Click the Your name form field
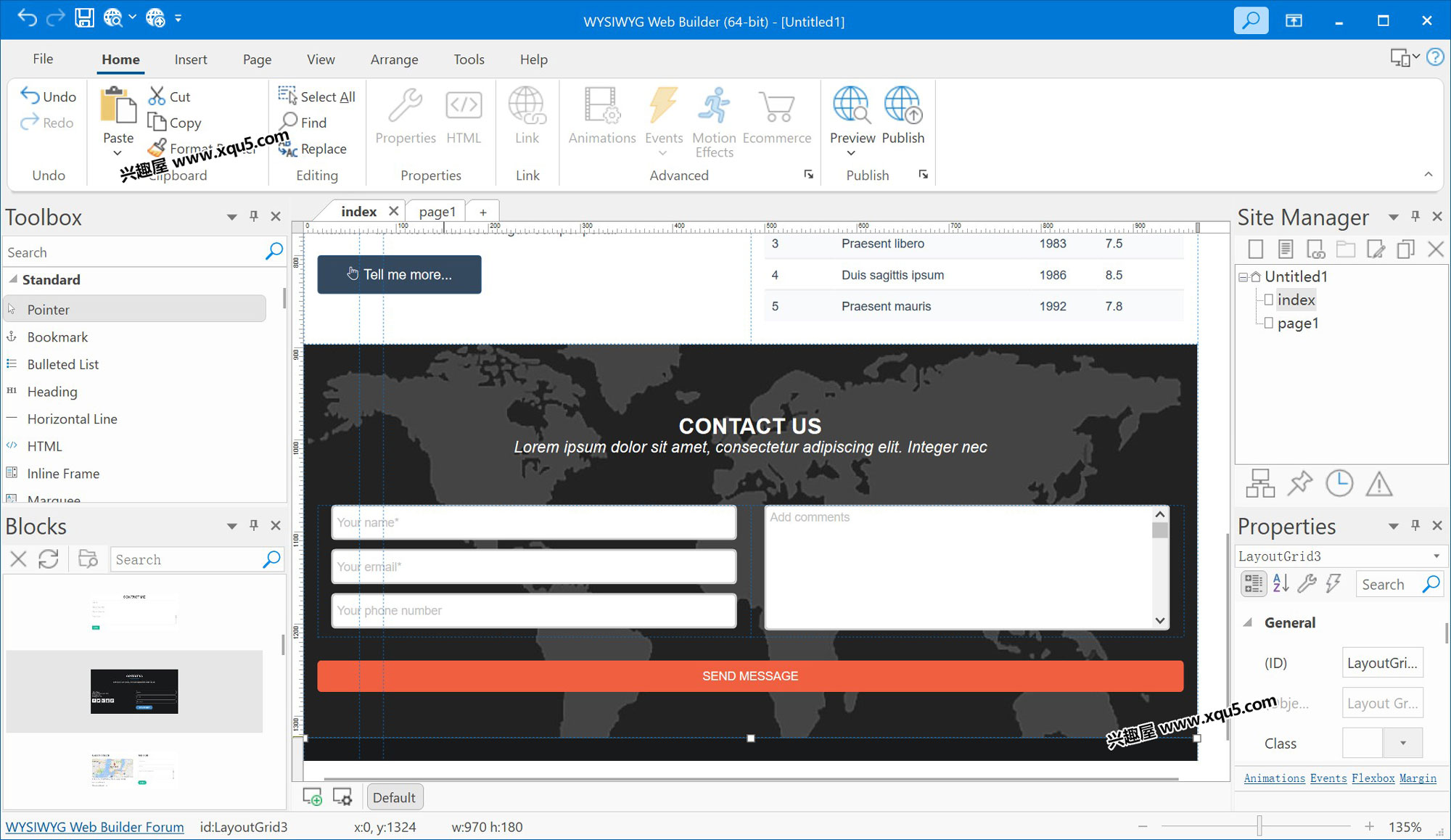The image size is (1451, 840). tap(533, 522)
